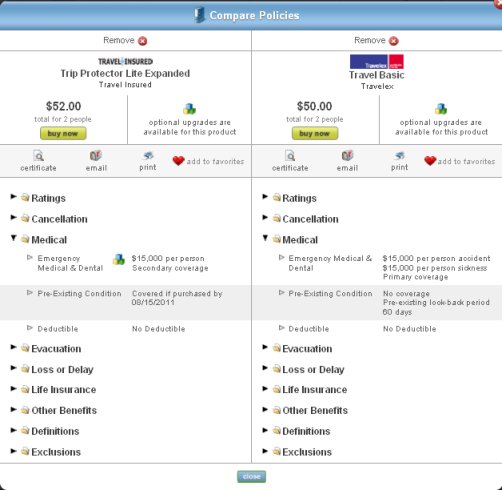This screenshot has height=490, width=502.
Task: Buy Travel Basic for $50.00
Action: 315,133
